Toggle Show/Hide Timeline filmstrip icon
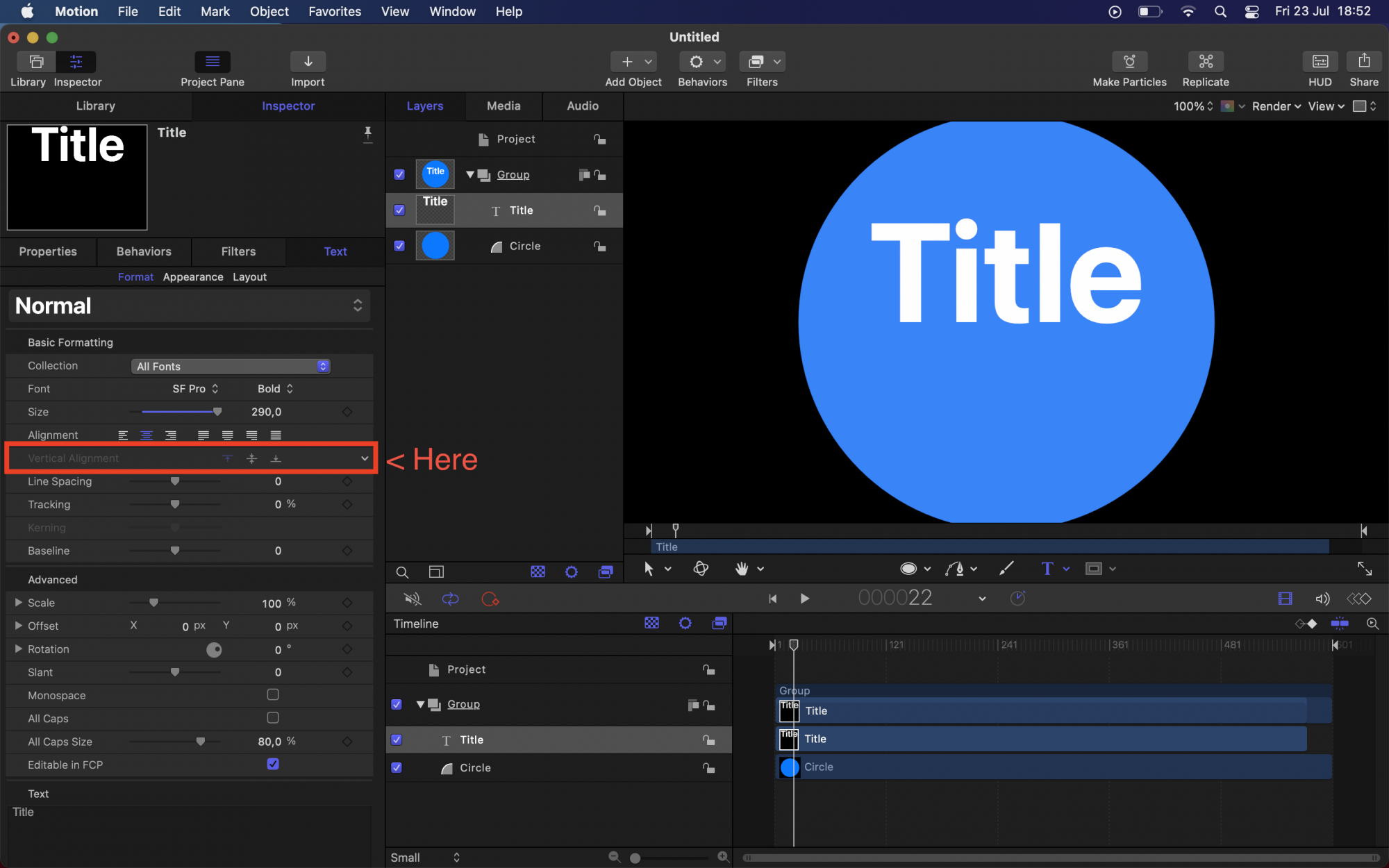 (x=1286, y=599)
